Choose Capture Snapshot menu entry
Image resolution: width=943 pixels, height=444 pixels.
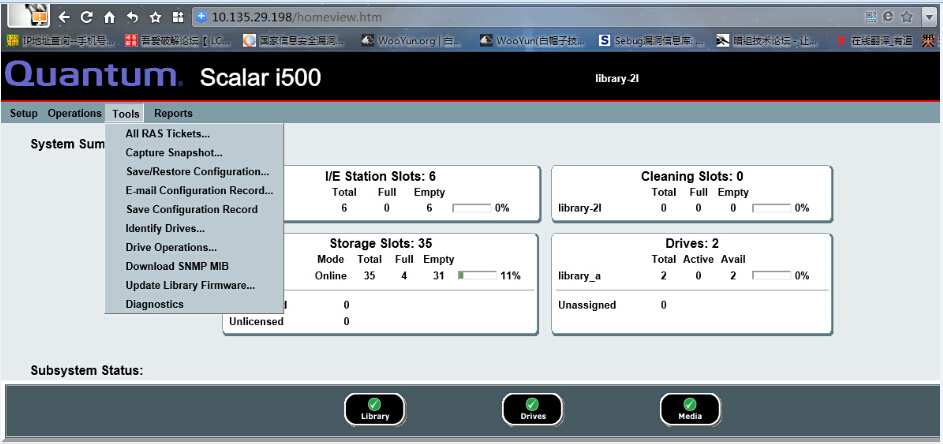(x=174, y=153)
